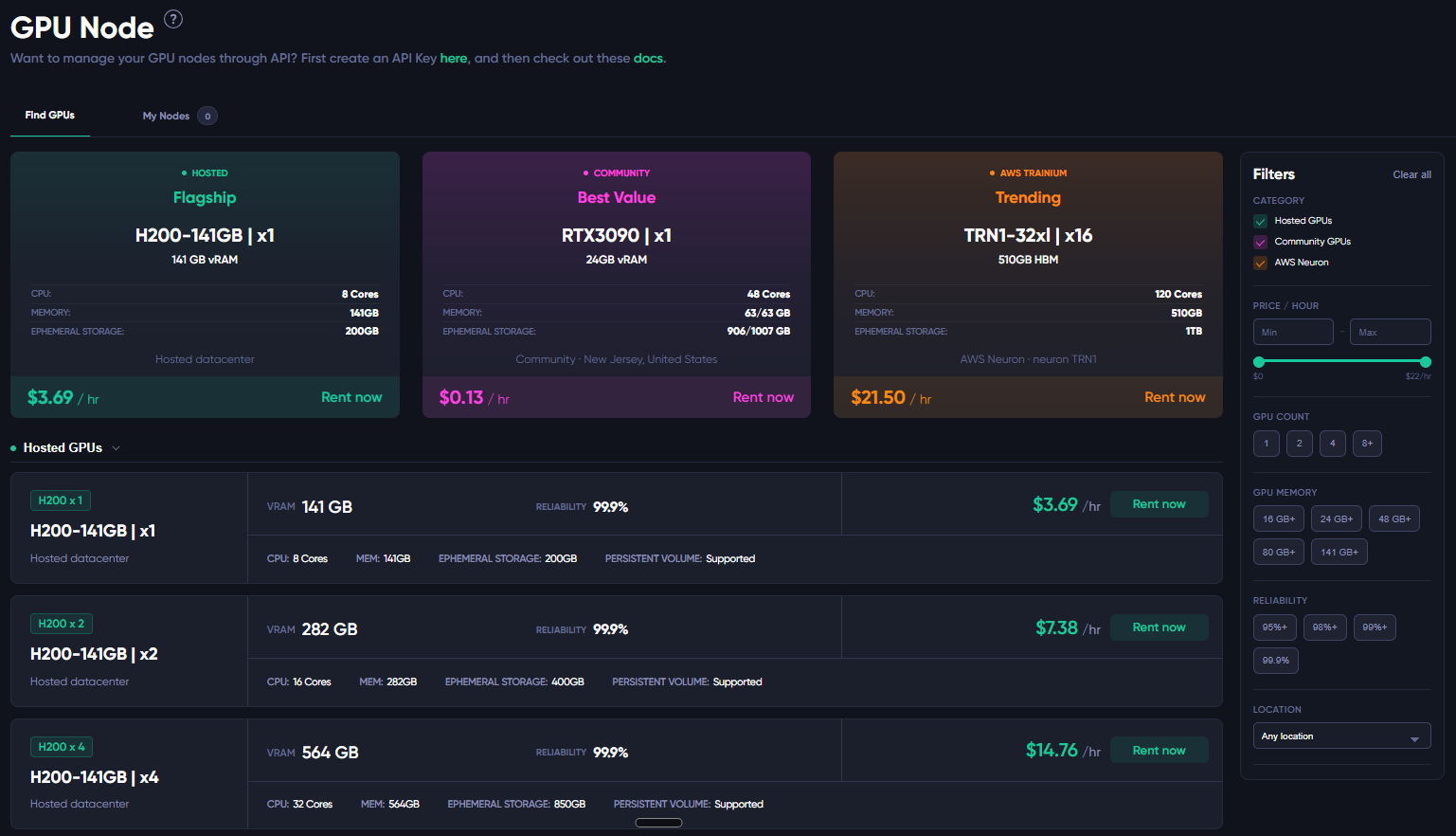Click the My Nodes count badge
The width and height of the screenshot is (1456, 836).
(x=207, y=116)
